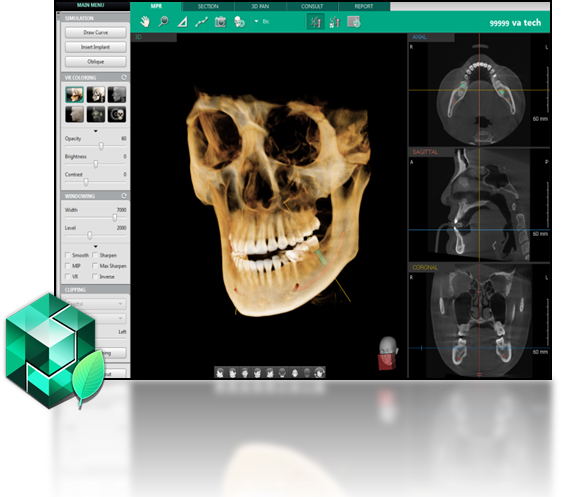This screenshot has height=497, width=563.
Task: Enable the Smooth checkbox
Action: [68, 255]
